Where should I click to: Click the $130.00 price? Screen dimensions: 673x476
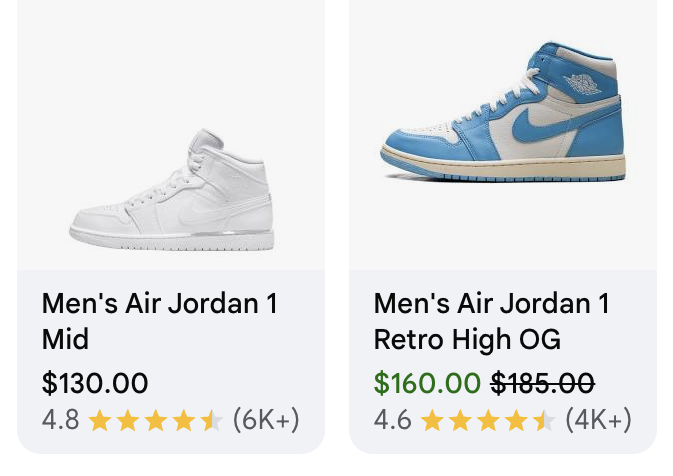pyautogui.click(x=95, y=383)
